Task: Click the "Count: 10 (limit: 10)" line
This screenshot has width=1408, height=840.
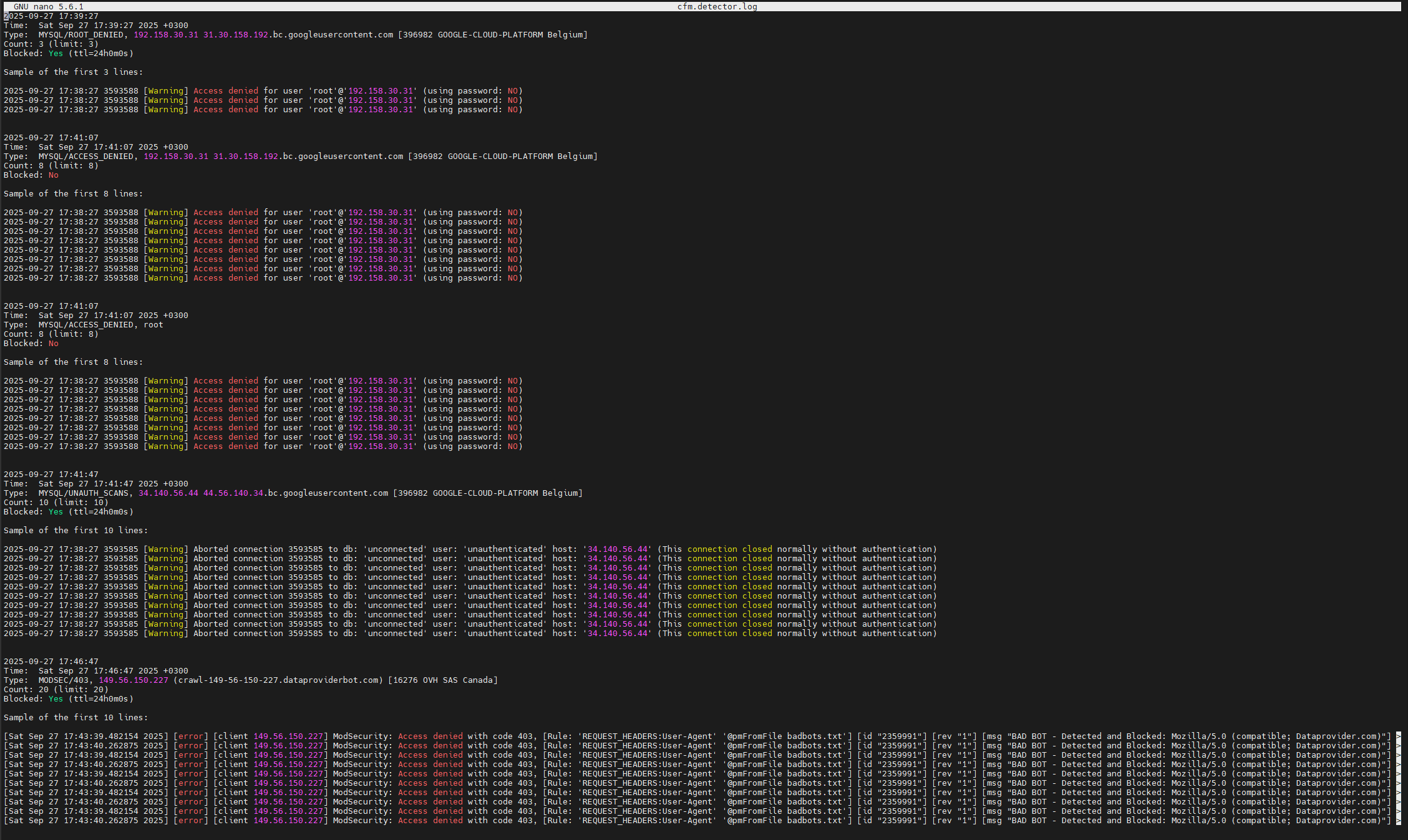Action: click(56, 503)
